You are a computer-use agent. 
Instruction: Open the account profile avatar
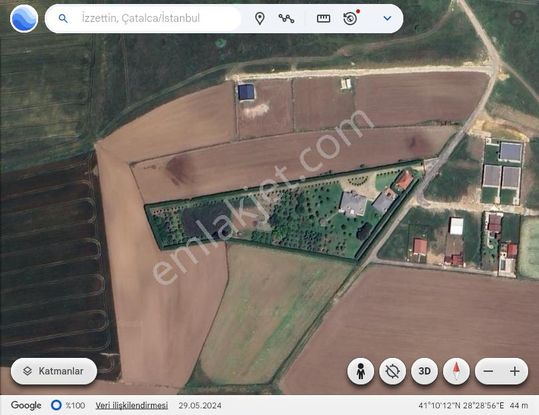517,18
